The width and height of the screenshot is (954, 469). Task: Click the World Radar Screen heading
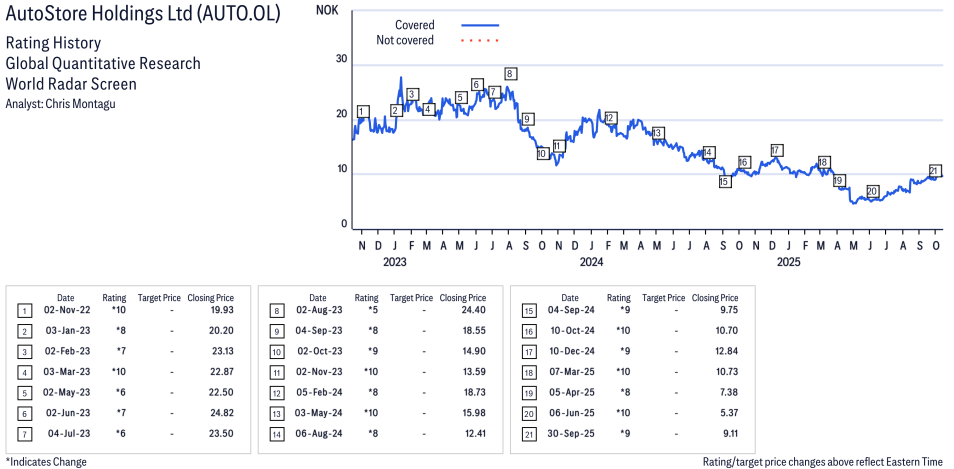[71, 84]
